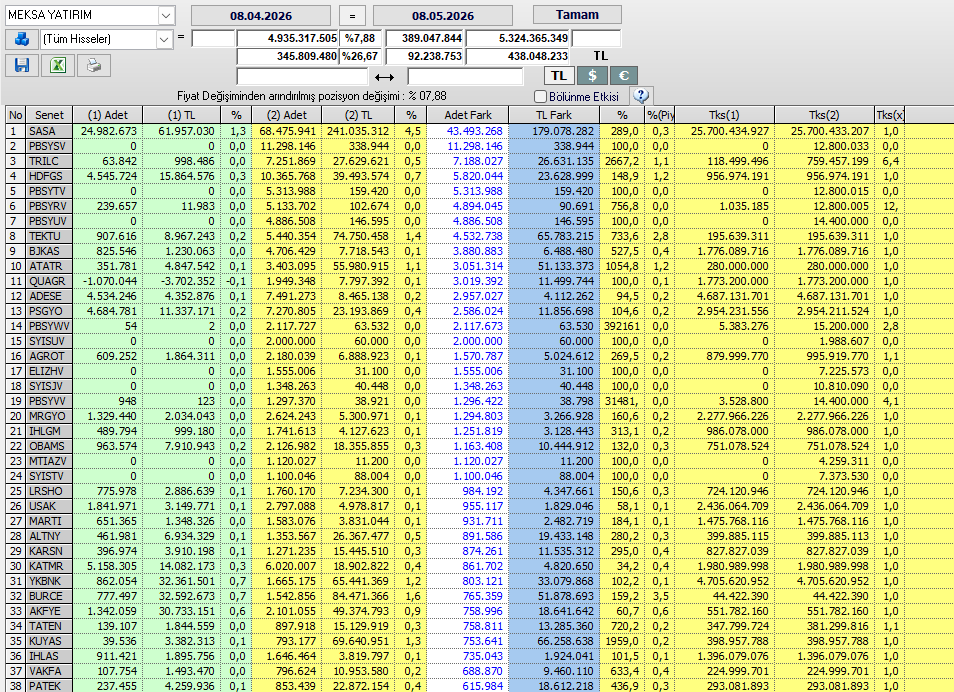
Task: Click the value 438.048.233
Action: click(518, 56)
